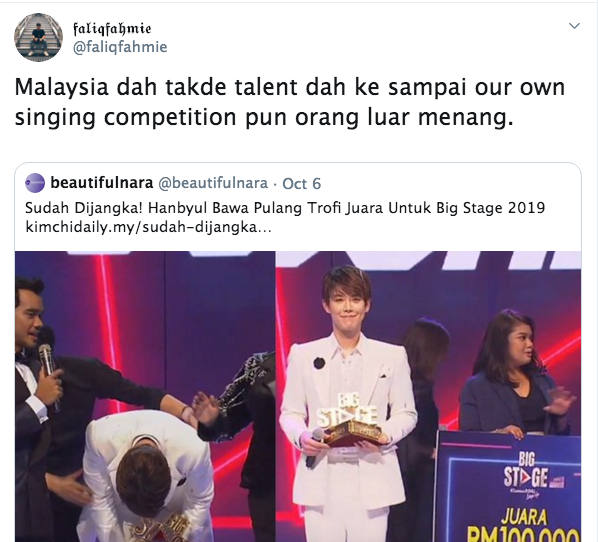Visit the @beautifulnara handle in quoted tweet
598x542 pixels.
(213, 183)
